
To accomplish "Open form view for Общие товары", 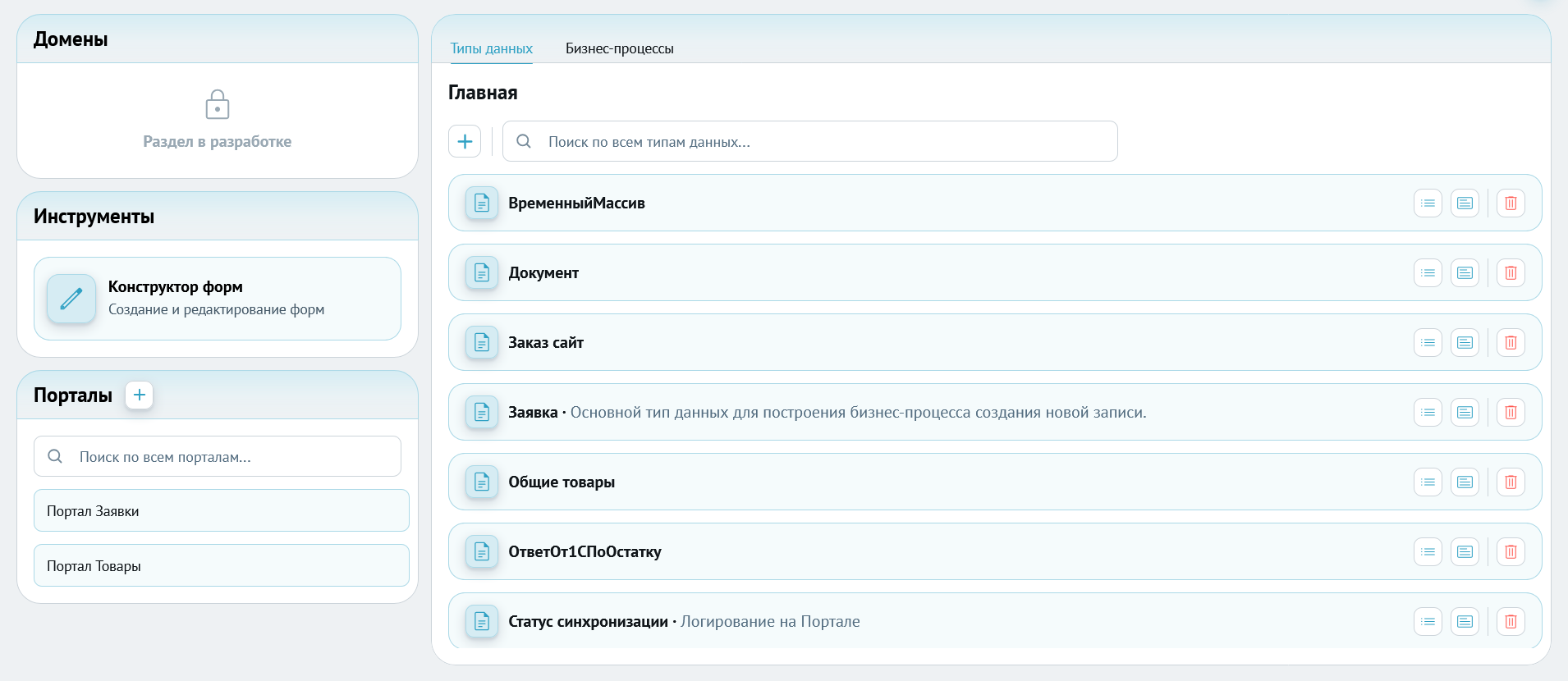I will pos(1465,482).
